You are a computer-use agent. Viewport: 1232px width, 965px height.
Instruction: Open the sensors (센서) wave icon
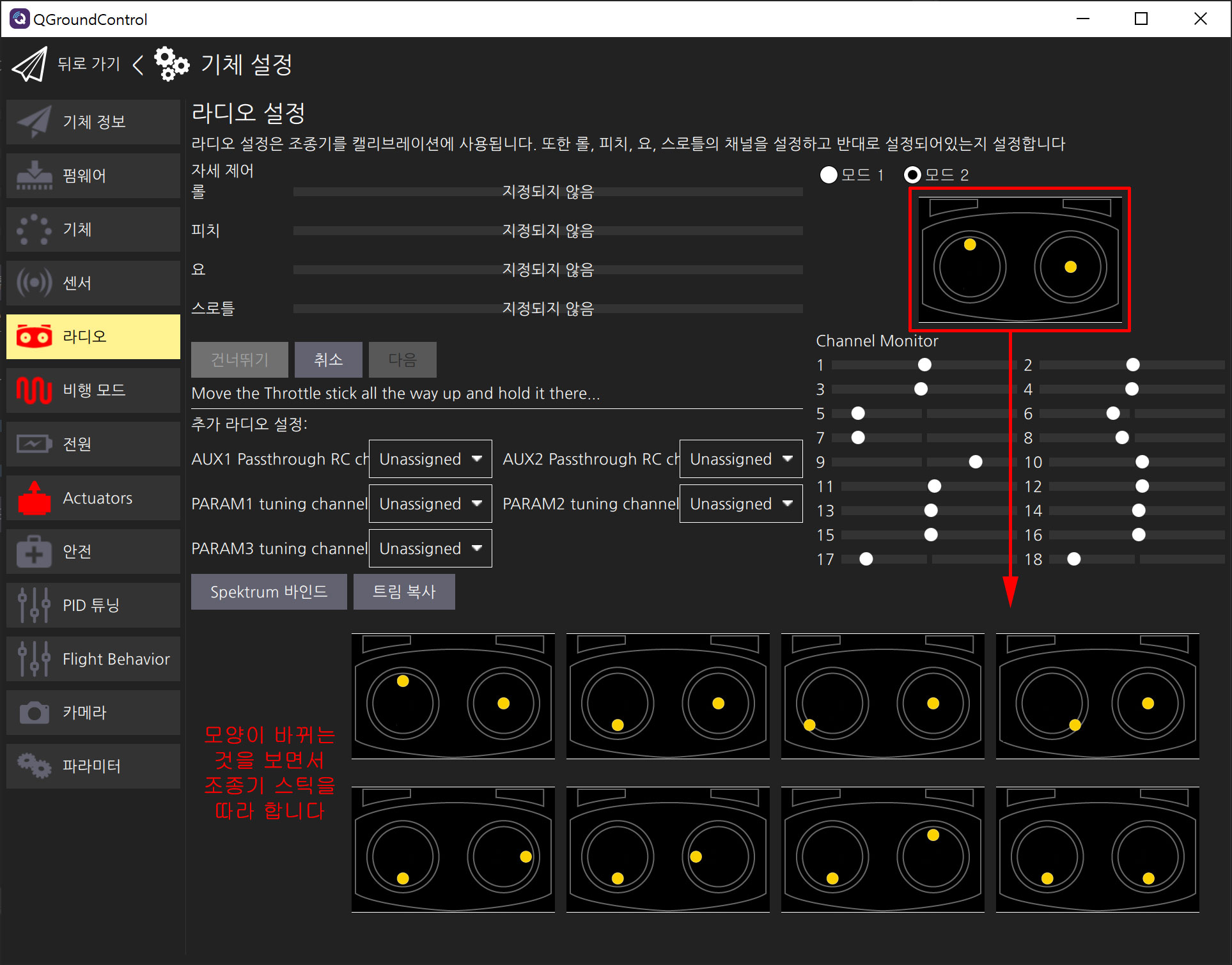pos(35,282)
